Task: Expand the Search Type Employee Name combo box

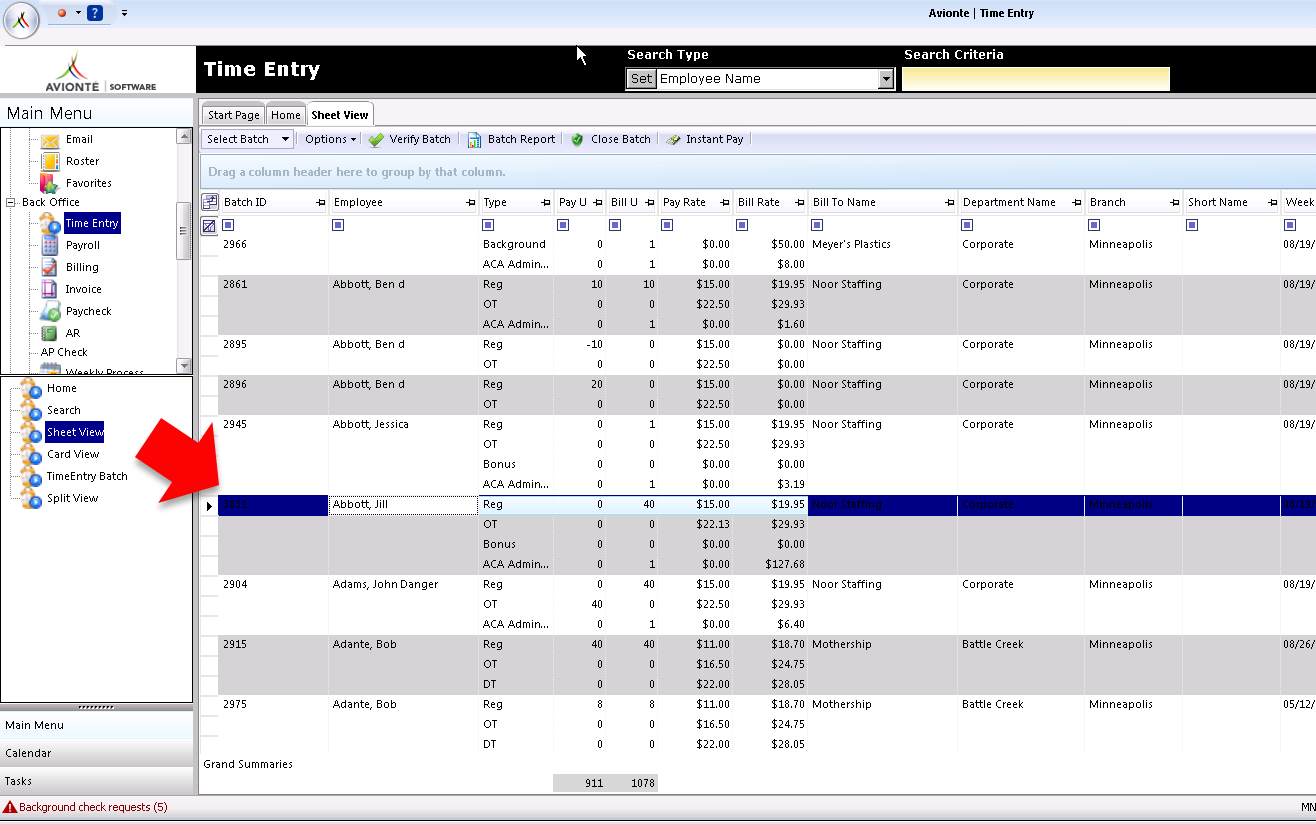Action: coord(885,79)
